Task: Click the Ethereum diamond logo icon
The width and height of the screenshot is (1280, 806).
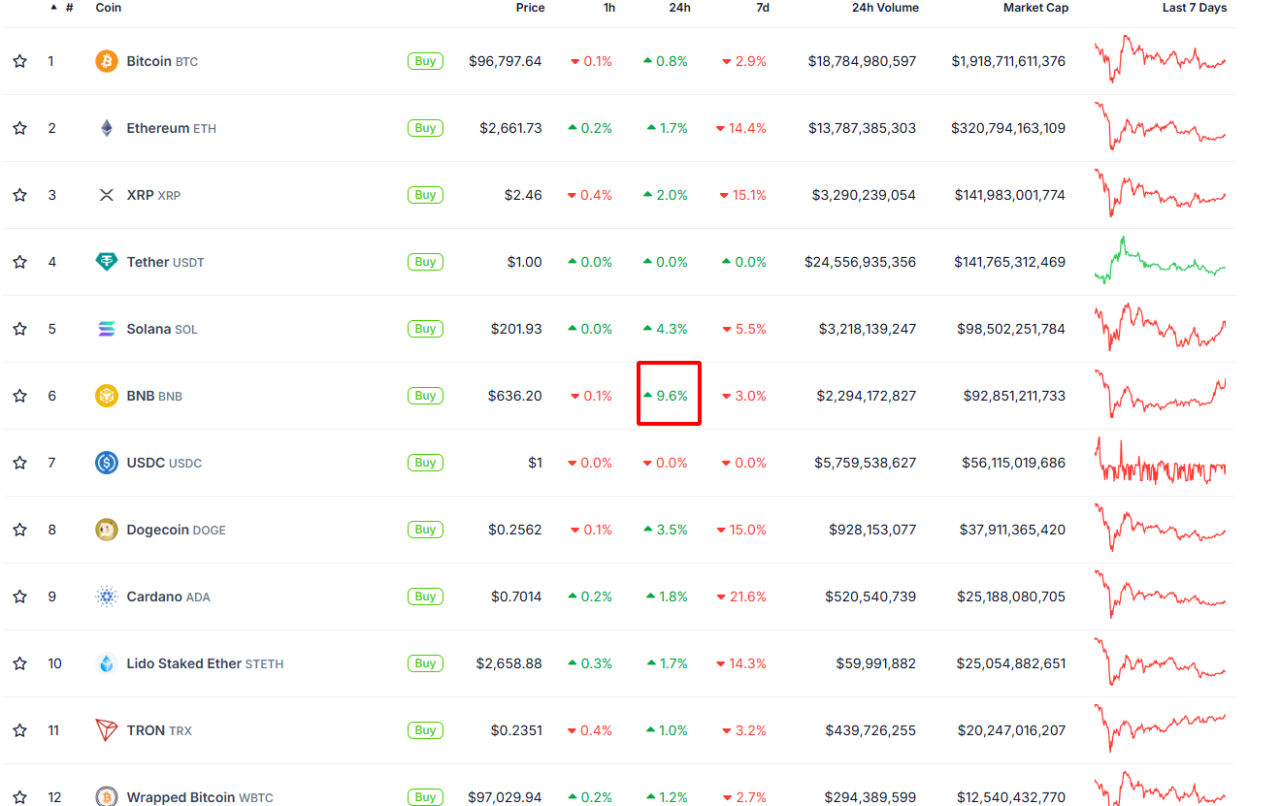Action: (106, 128)
